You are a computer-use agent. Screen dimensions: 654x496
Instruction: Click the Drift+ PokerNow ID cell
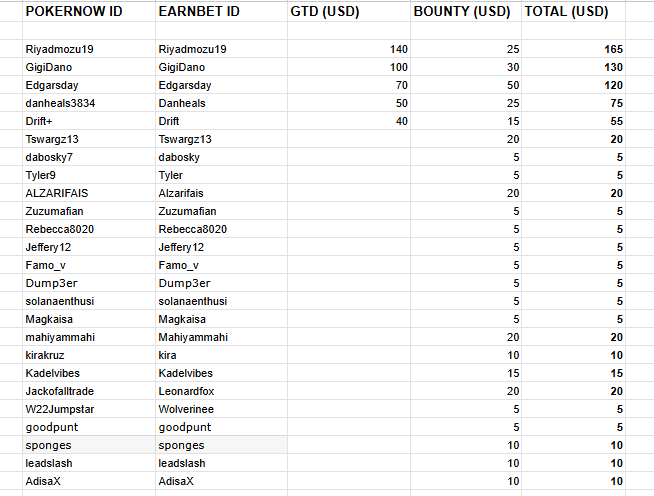click(x=86, y=121)
